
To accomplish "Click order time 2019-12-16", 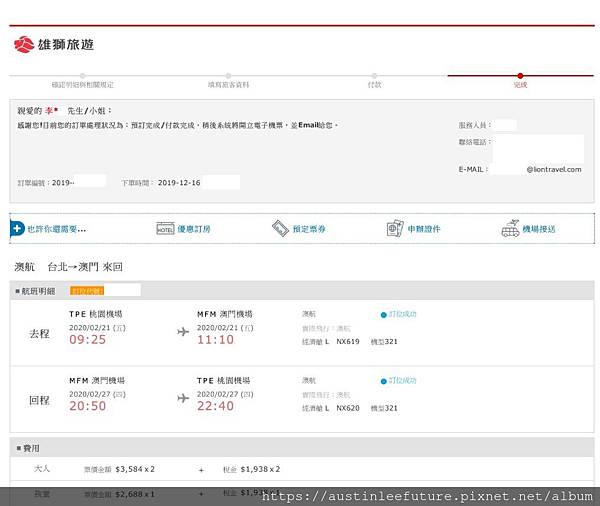I will tap(179, 183).
